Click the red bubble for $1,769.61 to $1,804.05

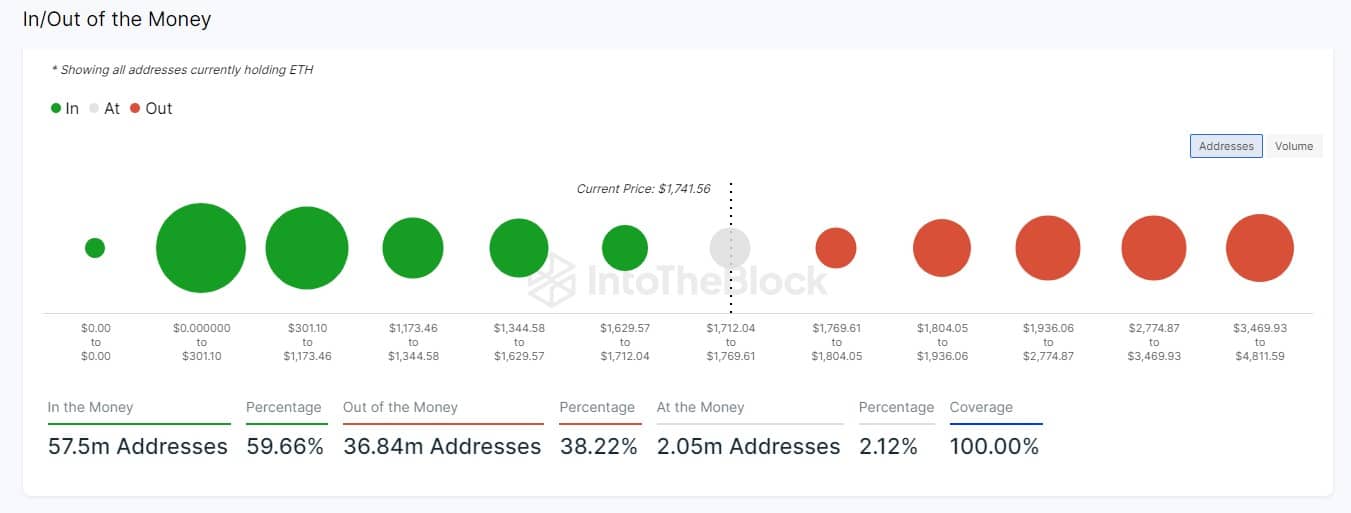coord(836,248)
